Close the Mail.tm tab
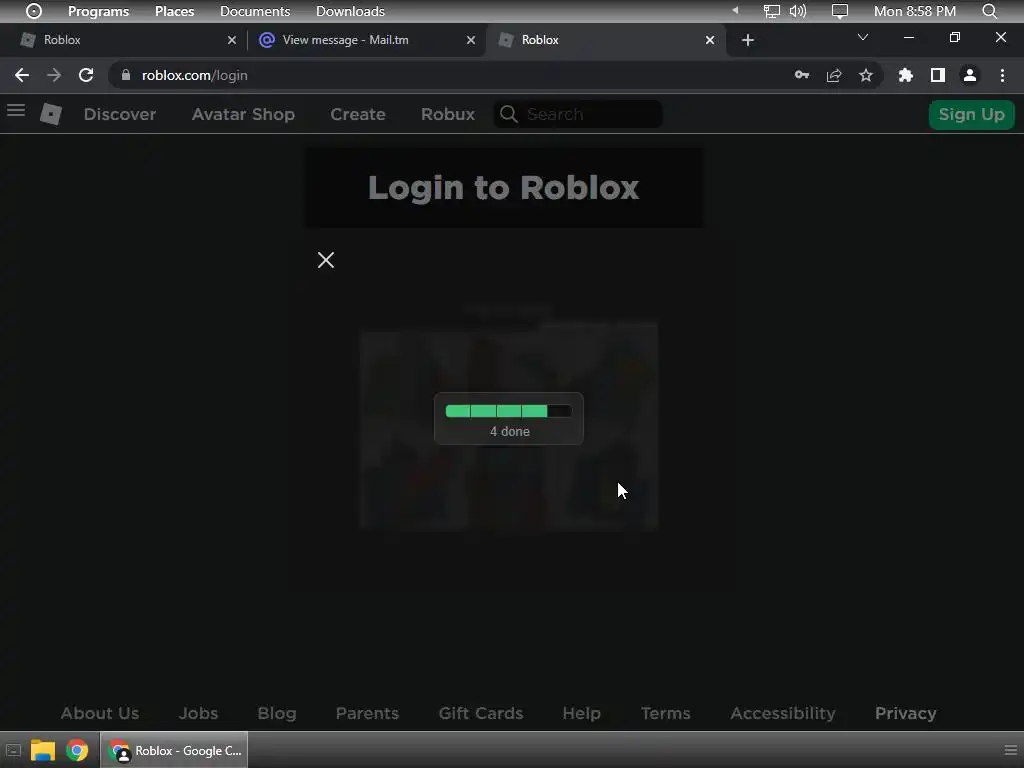 pos(471,40)
